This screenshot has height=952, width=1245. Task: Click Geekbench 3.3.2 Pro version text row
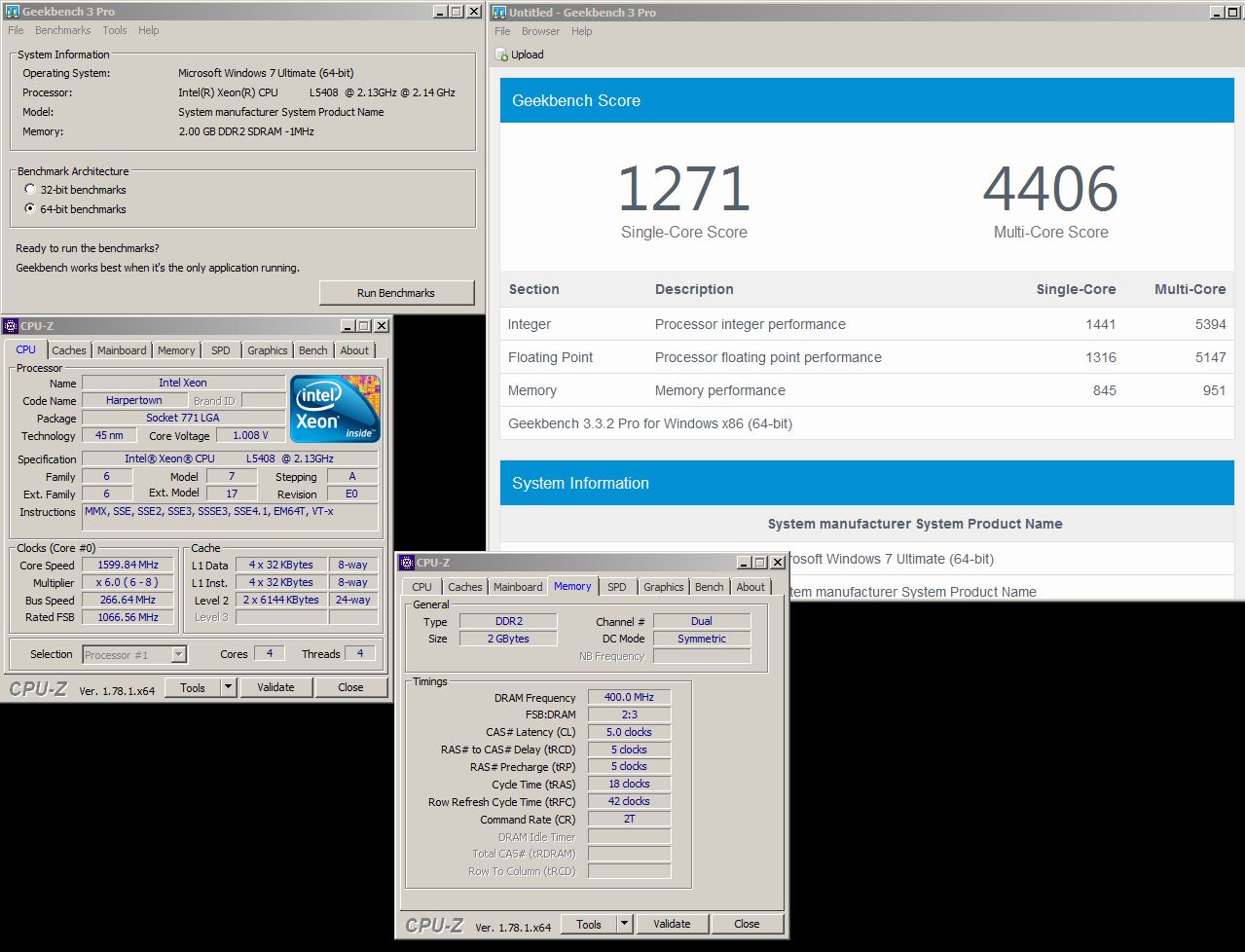coord(866,423)
